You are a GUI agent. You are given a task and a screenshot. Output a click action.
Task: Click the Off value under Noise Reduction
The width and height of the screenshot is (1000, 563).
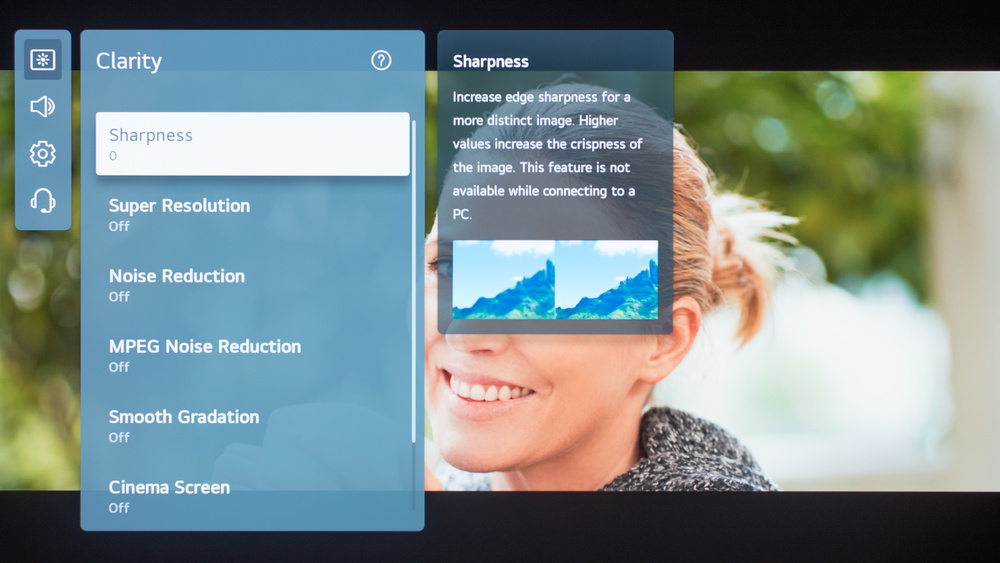click(119, 296)
